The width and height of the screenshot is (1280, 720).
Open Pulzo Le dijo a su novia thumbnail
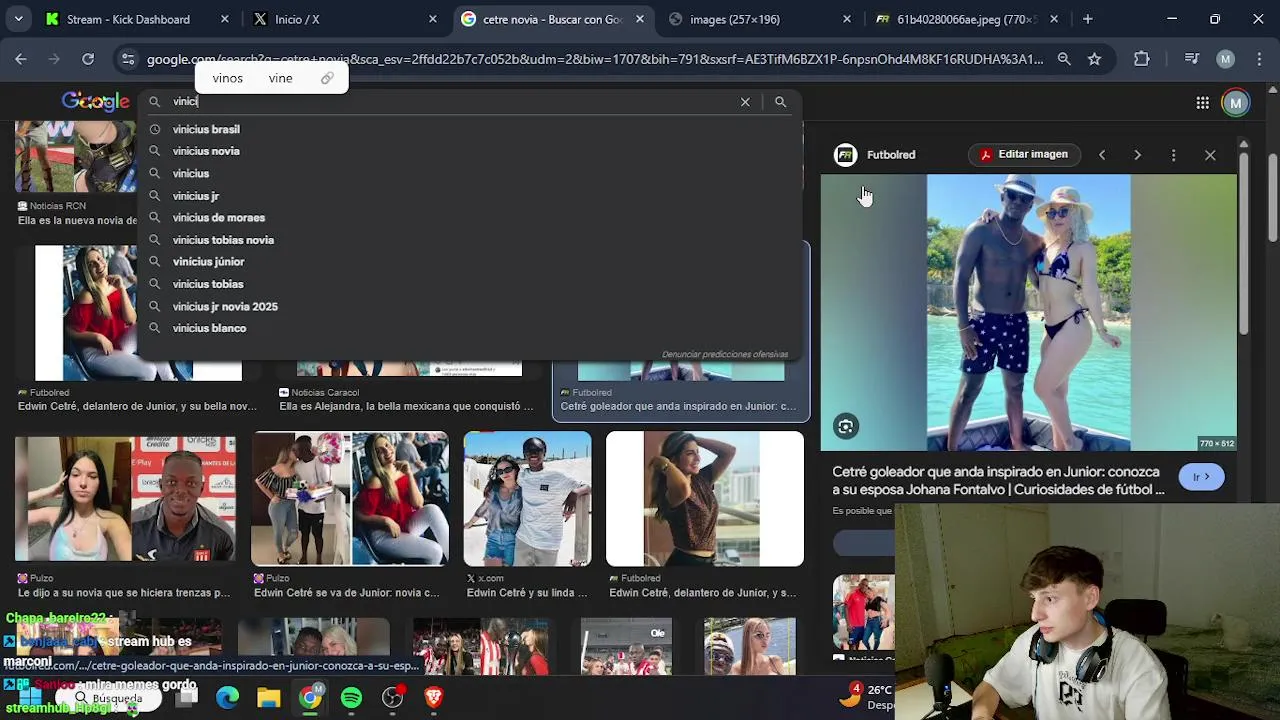pos(125,499)
